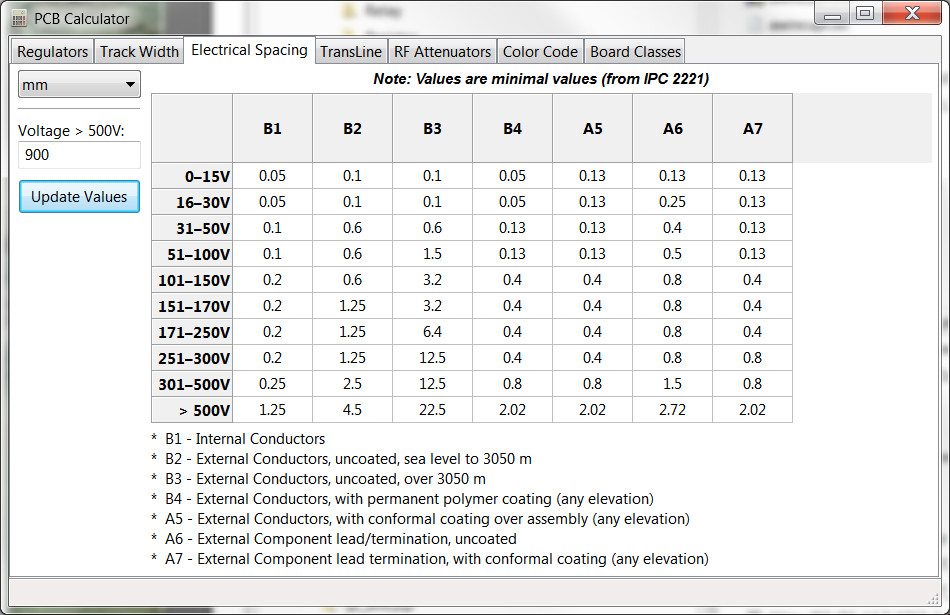This screenshot has width=950, height=615.
Task: Select the A6 column header
Action: (672, 128)
